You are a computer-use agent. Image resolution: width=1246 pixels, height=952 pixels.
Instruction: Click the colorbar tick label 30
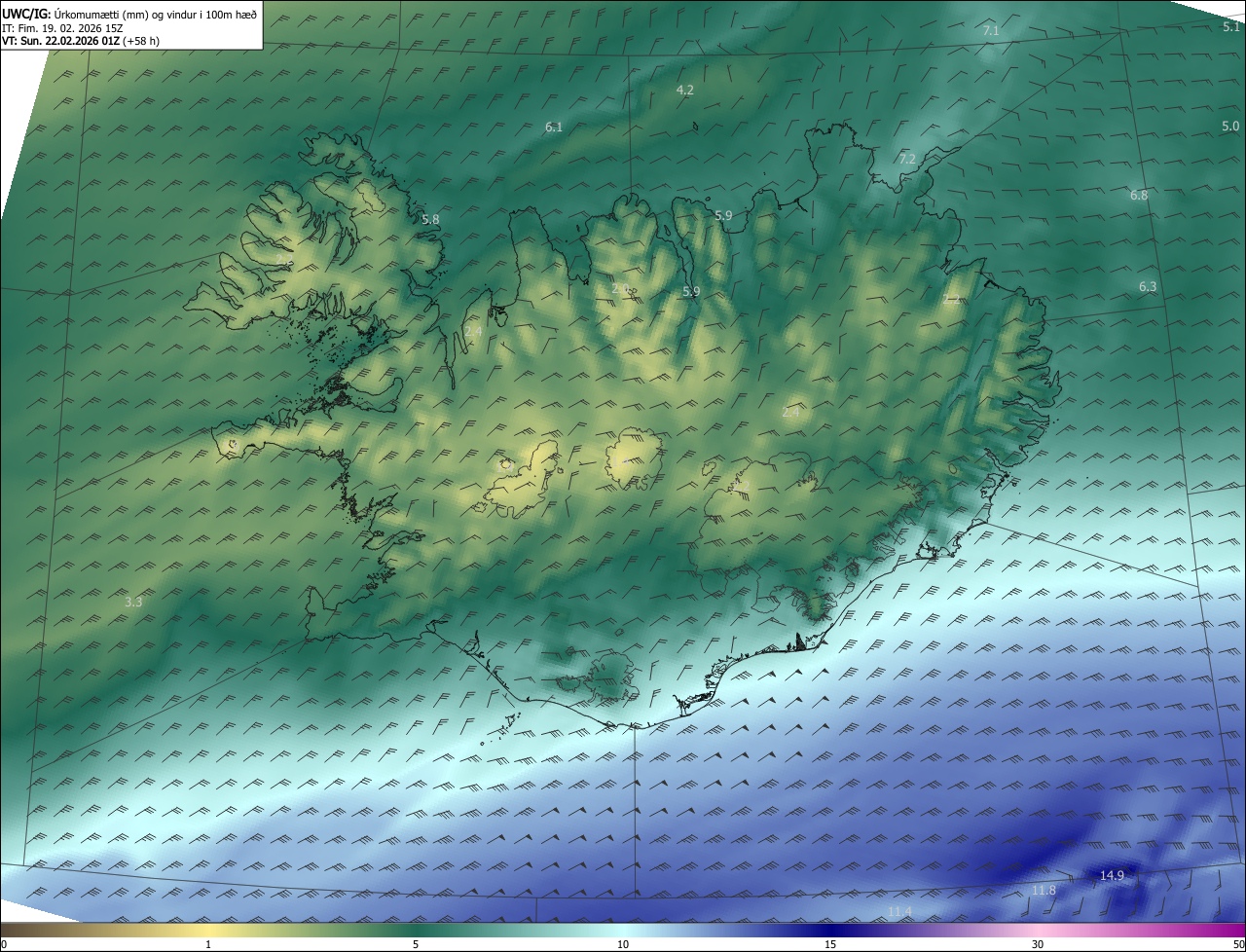(1038, 944)
